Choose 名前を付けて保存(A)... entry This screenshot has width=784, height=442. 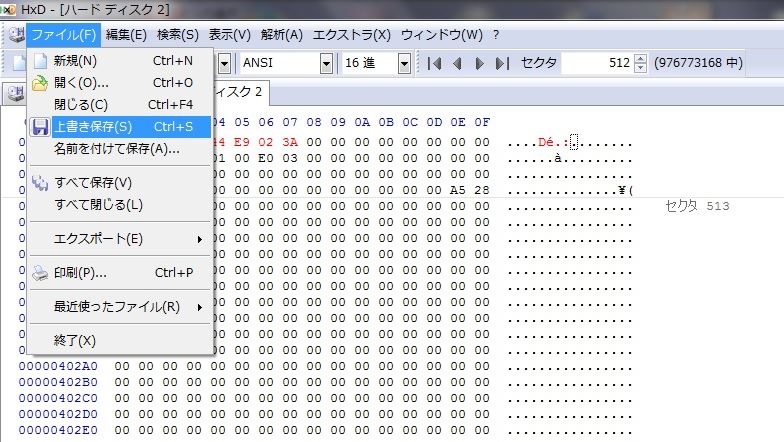[120, 148]
